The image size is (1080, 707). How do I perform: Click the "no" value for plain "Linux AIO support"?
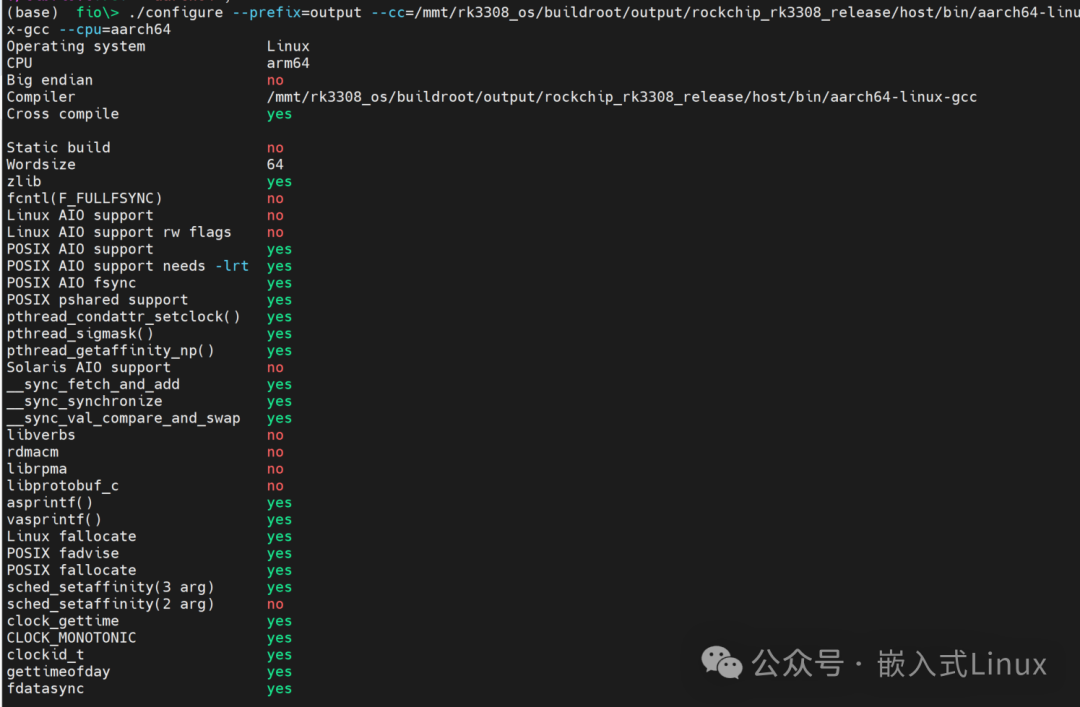point(275,216)
